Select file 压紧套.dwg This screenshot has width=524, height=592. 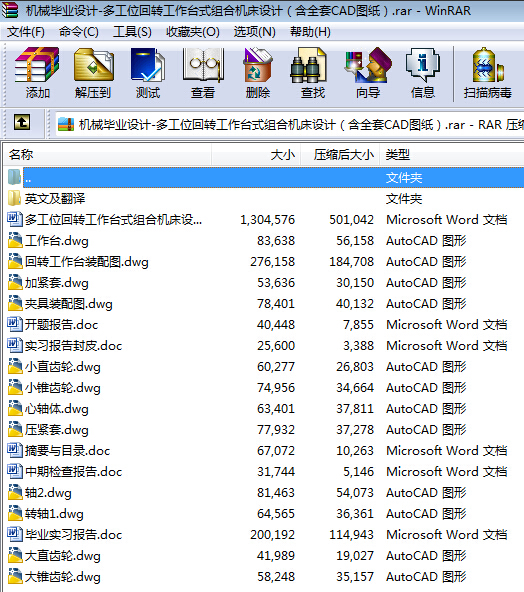(57, 430)
